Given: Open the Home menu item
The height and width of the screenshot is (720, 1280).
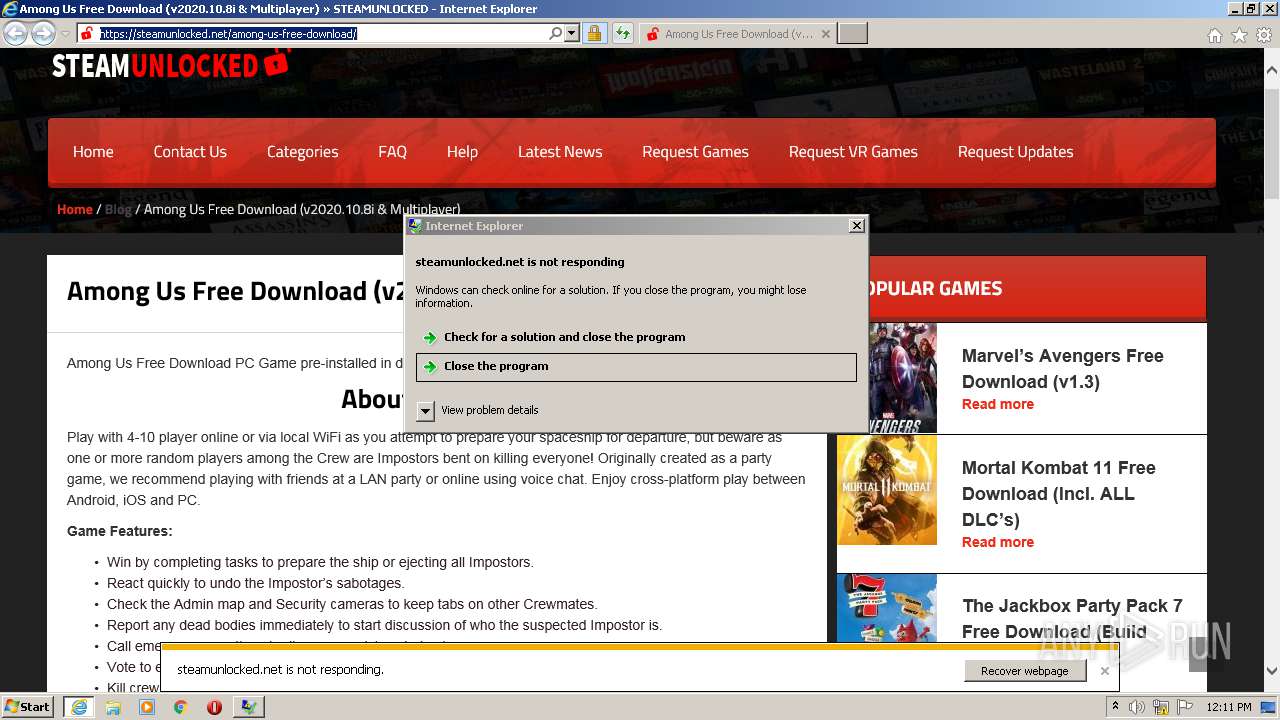Looking at the screenshot, I should coord(93,152).
